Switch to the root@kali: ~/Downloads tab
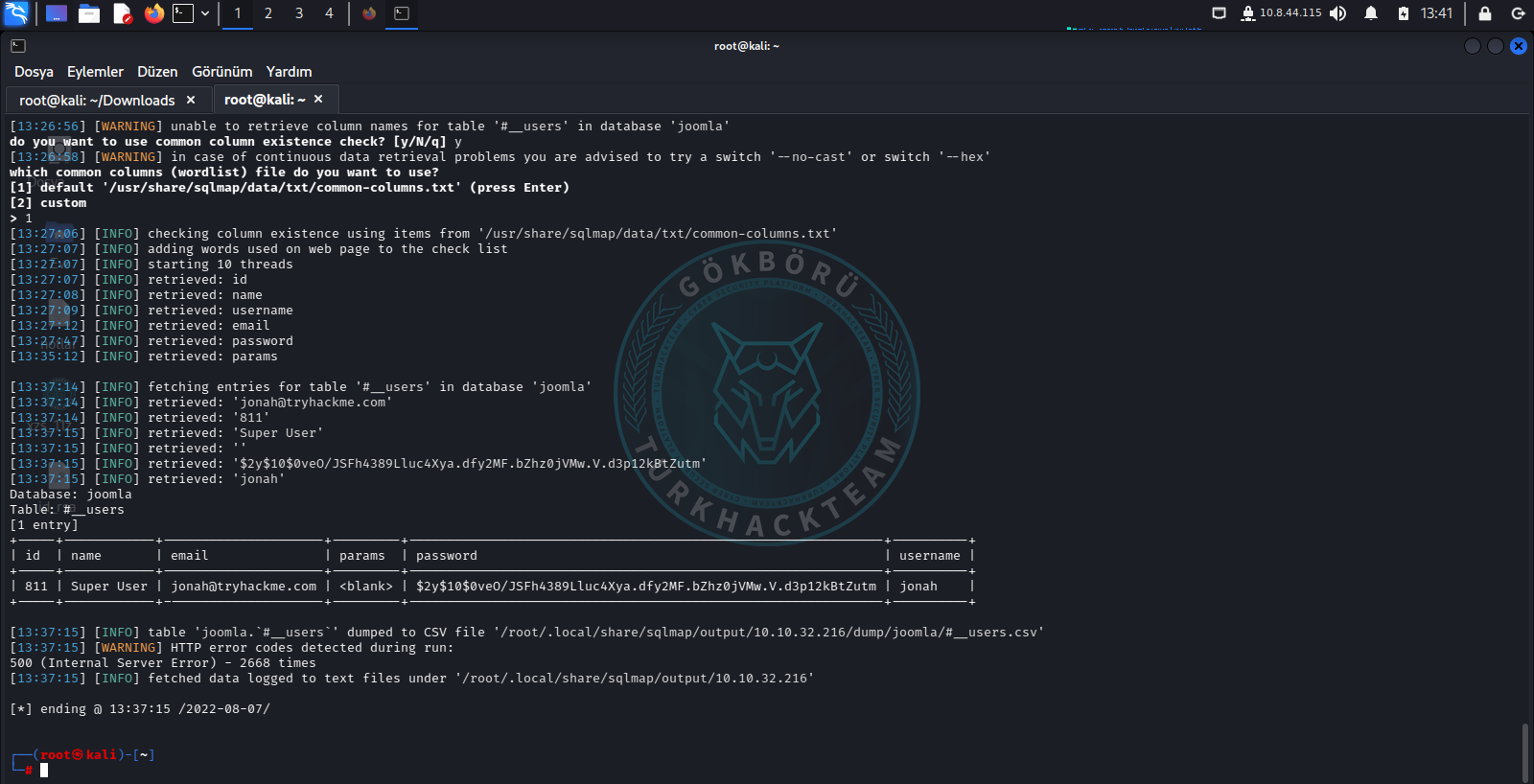Screen dimensions: 1534x784 [97, 101]
